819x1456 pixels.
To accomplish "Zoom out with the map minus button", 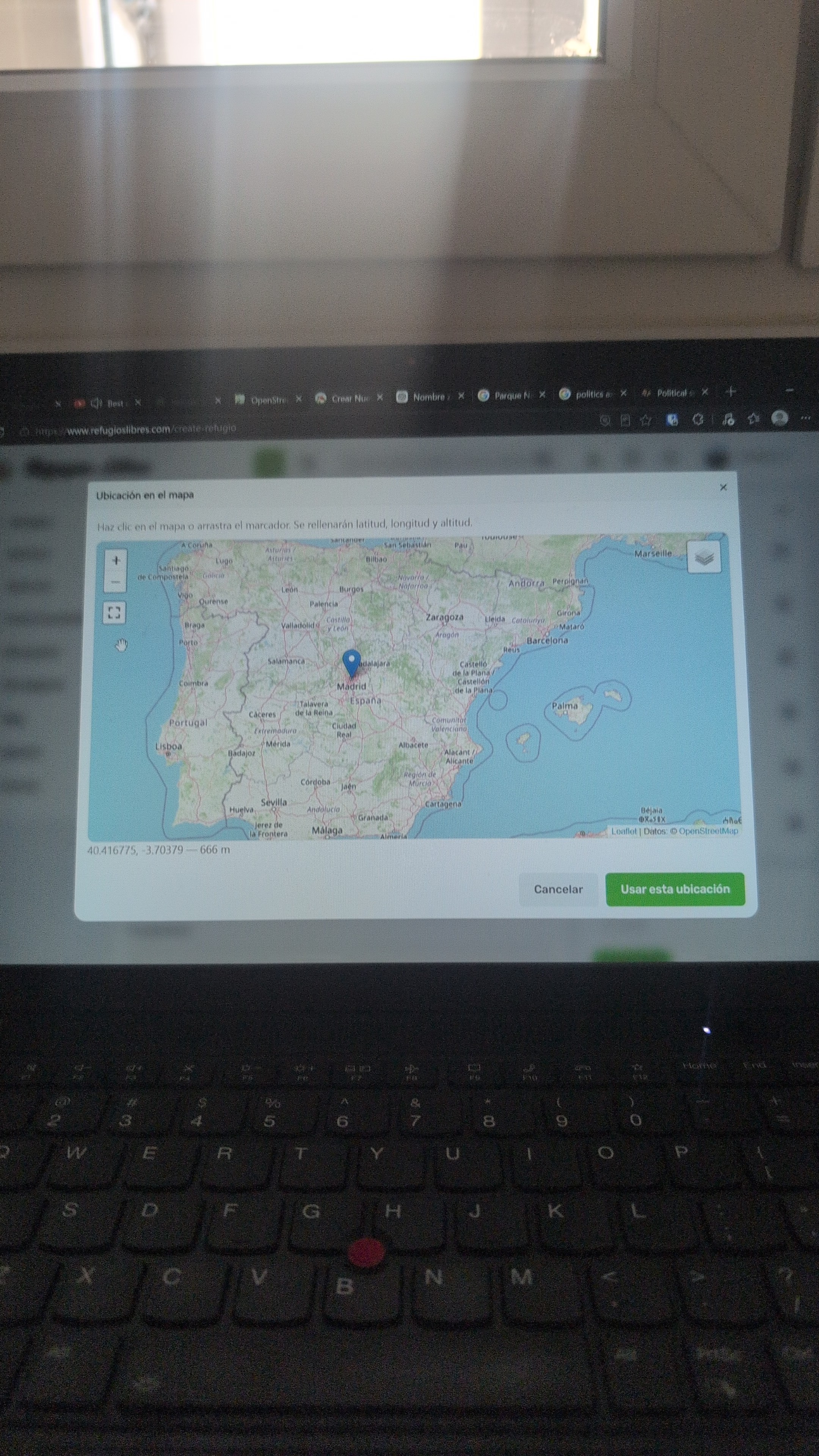I will coord(116,582).
